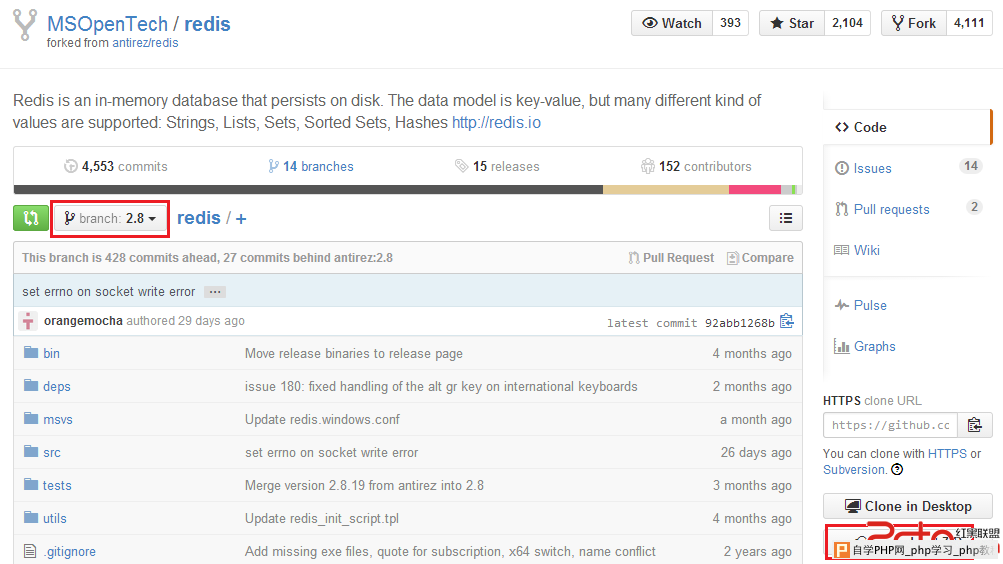Click Clone in Desktop button

[908, 506]
